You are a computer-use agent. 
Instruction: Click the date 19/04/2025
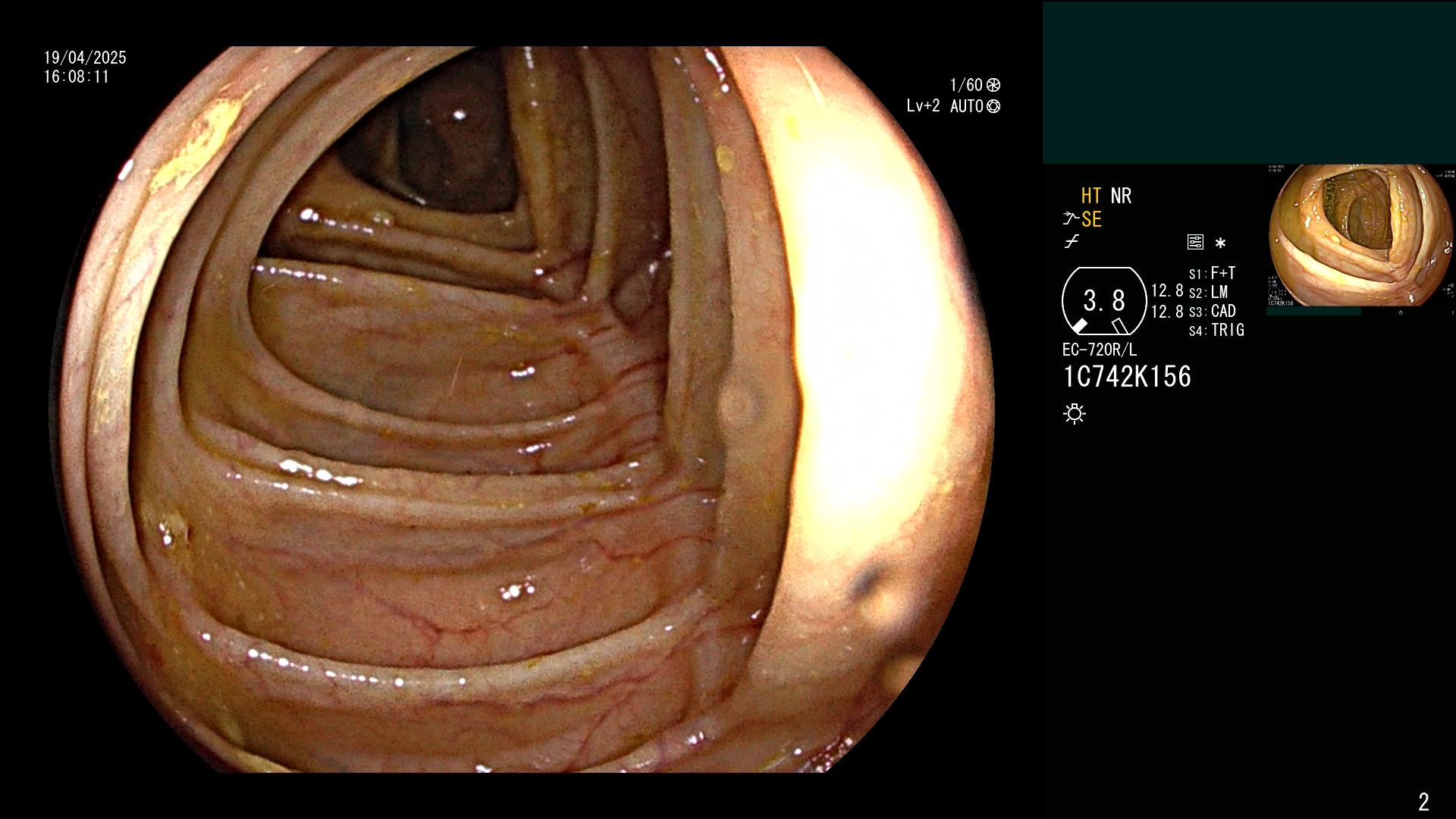[85, 58]
